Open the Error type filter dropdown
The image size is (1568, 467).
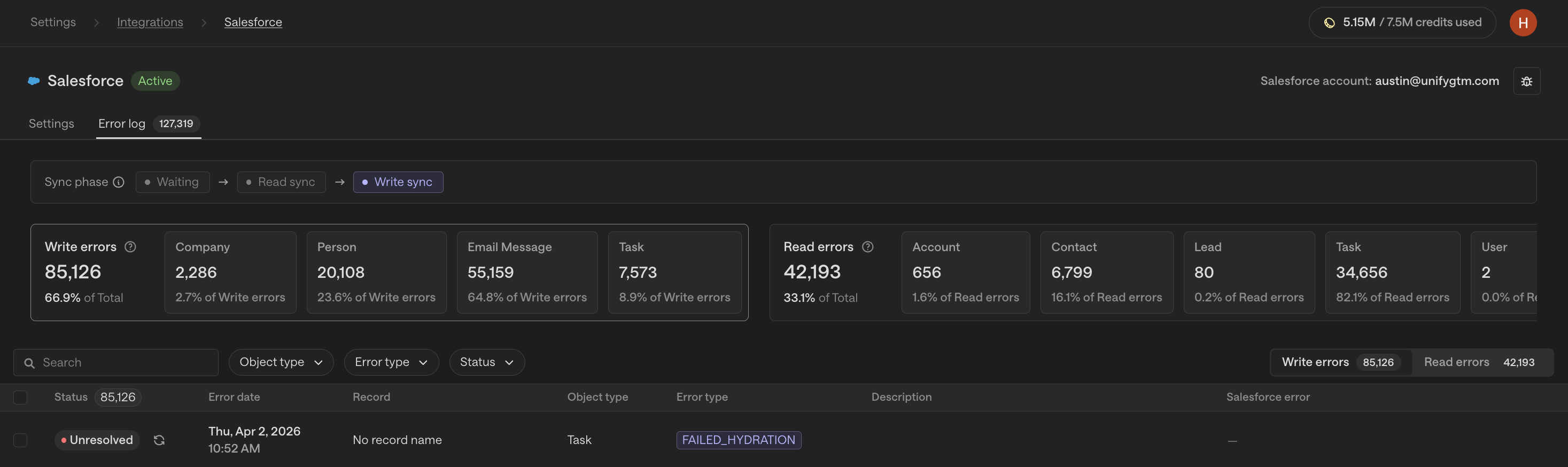pos(391,362)
